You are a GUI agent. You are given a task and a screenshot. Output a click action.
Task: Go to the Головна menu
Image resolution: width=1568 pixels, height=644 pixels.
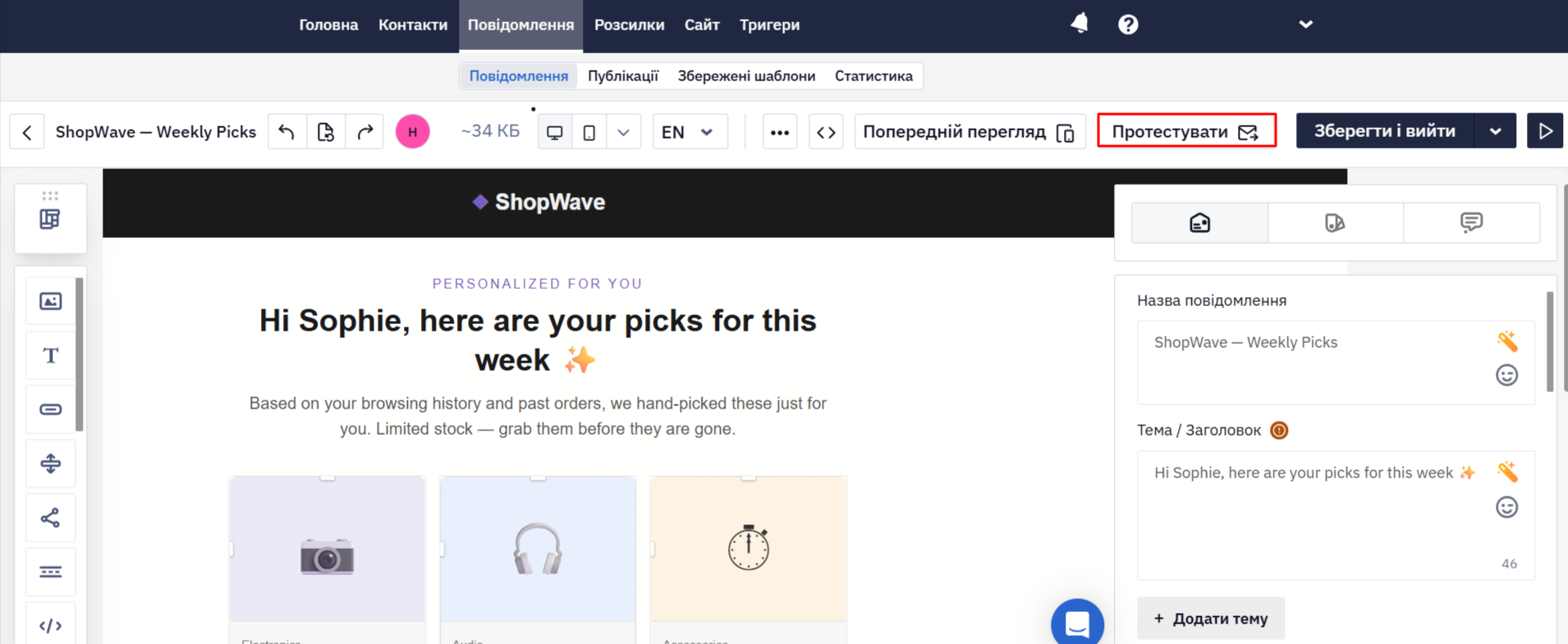tap(328, 25)
